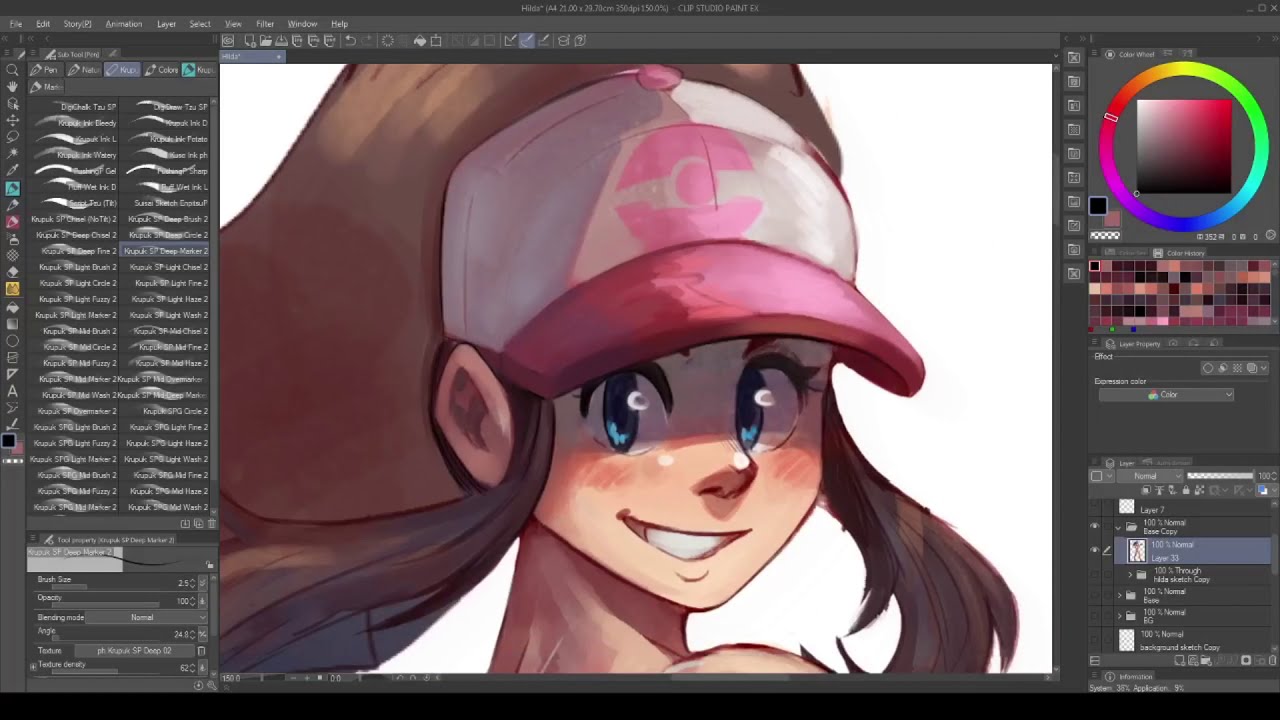Select the yellow Blend tool
This screenshot has width=1280, height=720.
pyautogui.click(x=12, y=289)
